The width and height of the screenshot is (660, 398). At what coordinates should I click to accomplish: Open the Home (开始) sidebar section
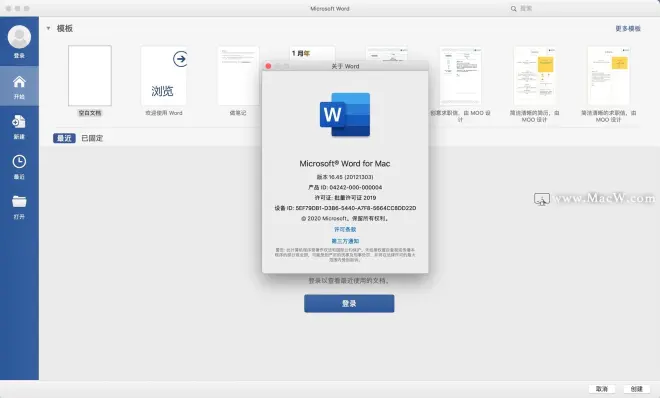pos(19,86)
